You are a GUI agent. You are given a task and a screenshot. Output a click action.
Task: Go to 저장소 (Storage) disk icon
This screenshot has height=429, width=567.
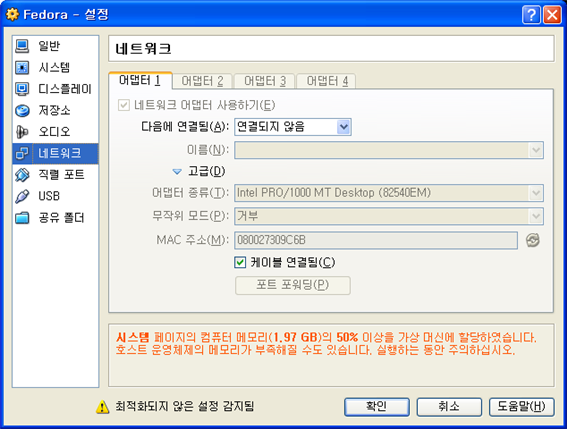(x=22, y=110)
